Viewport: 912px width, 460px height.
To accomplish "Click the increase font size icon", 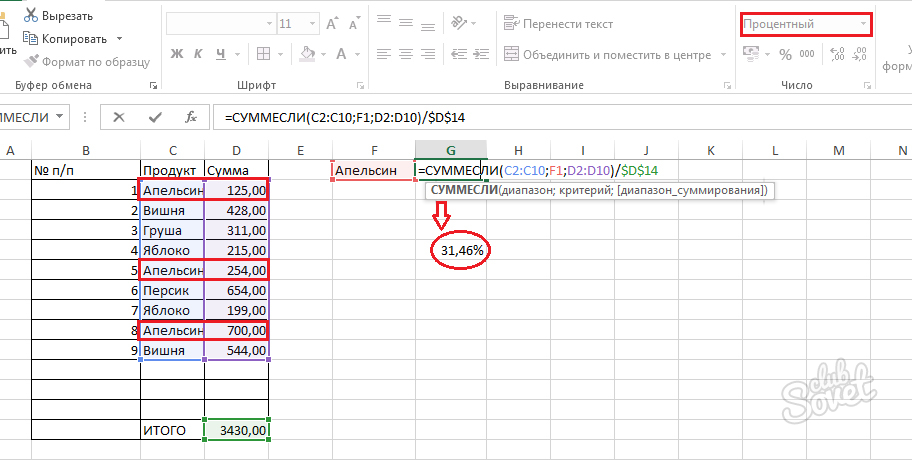I will tap(329, 23).
